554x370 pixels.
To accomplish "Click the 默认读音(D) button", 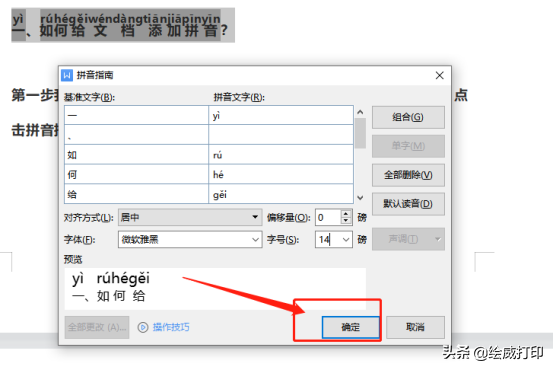I will pos(408,204).
